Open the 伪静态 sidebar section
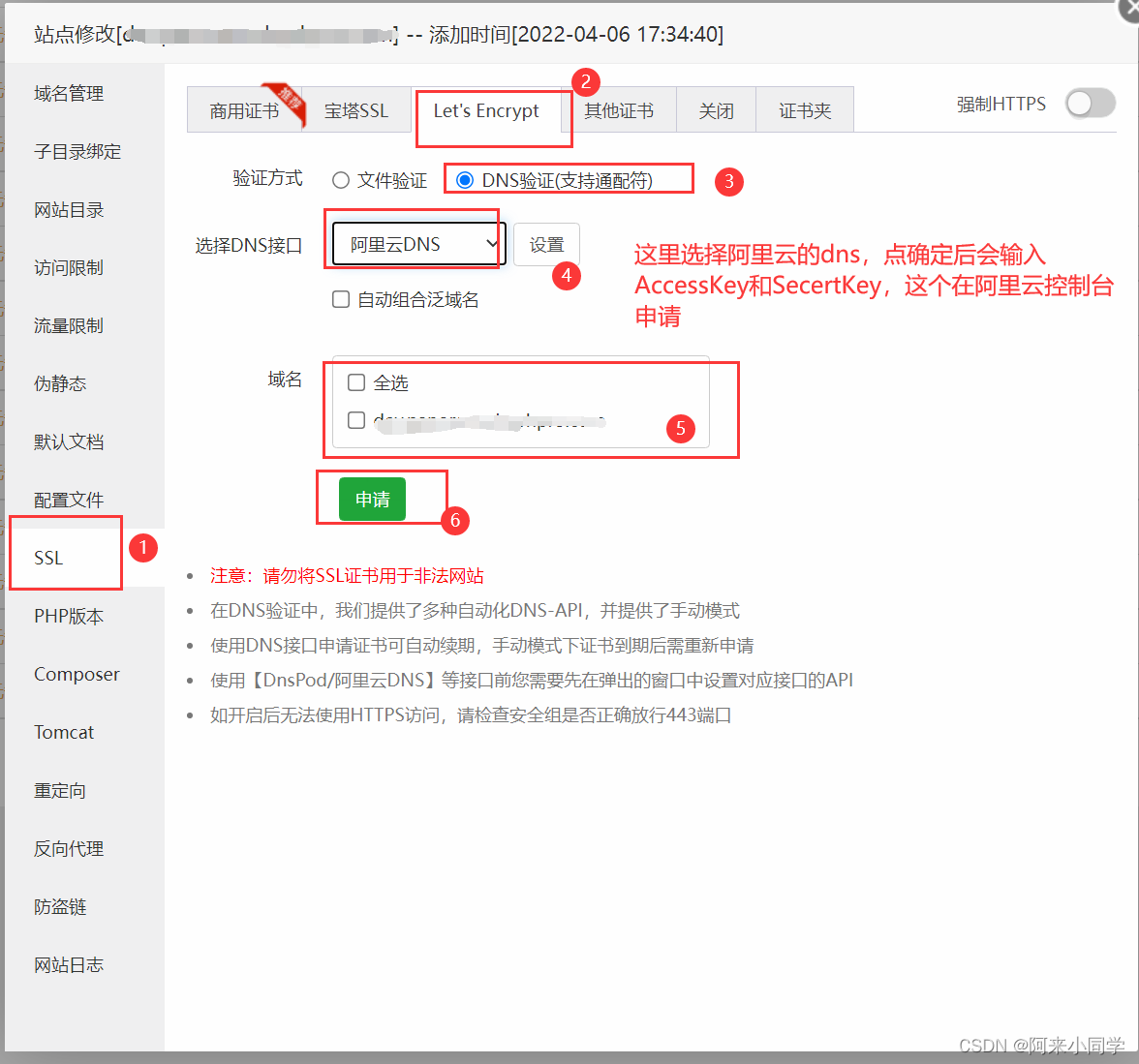The image size is (1139, 1064). pos(60,383)
